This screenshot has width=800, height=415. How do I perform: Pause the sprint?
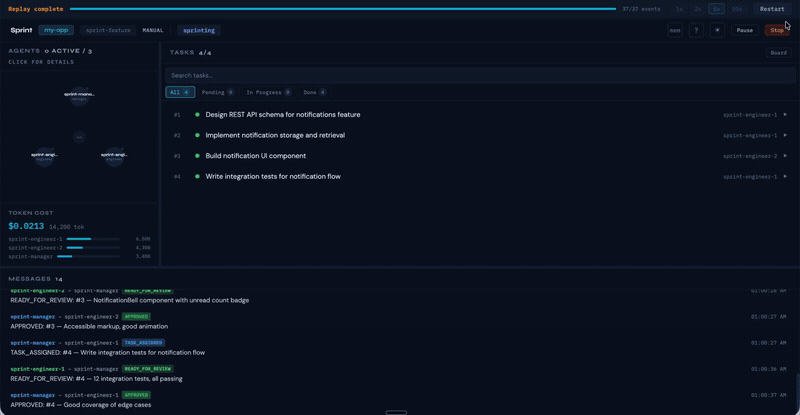coord(744,30)
